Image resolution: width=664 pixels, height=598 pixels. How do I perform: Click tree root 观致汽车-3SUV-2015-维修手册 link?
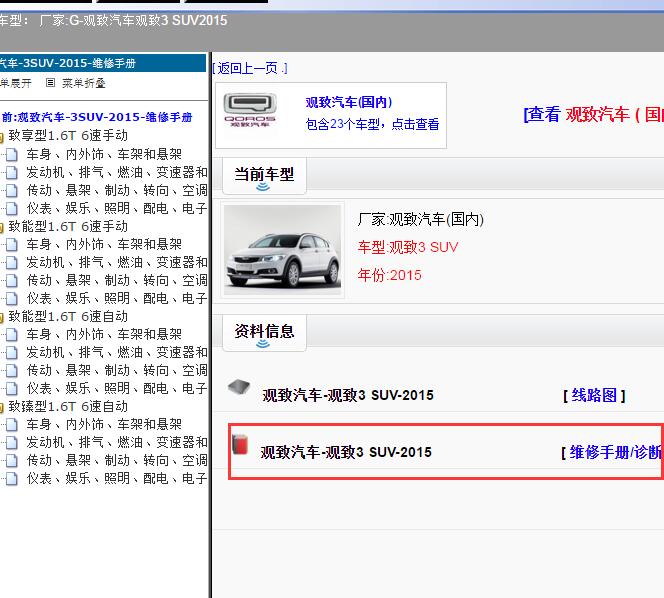pyautogui.click(x=97, y=117)
